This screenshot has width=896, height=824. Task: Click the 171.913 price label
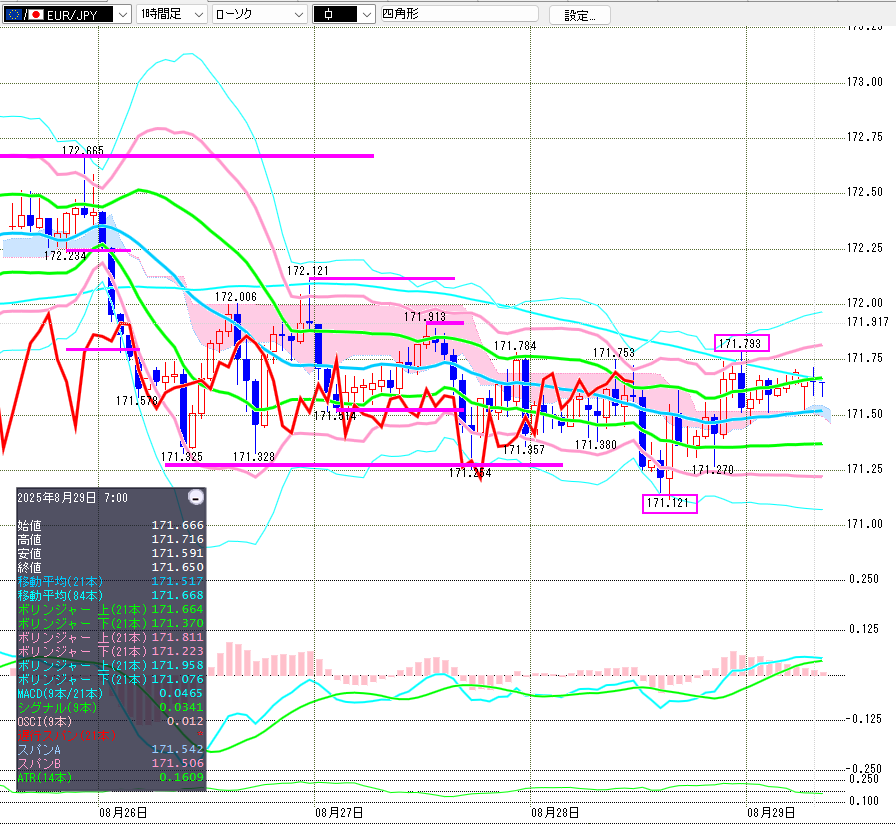(x=425, y=317)
